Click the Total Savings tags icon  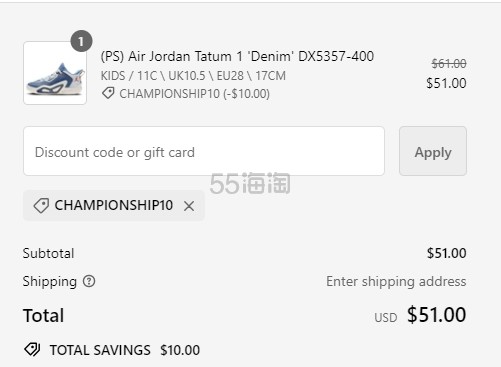click(x=32, y=350)
